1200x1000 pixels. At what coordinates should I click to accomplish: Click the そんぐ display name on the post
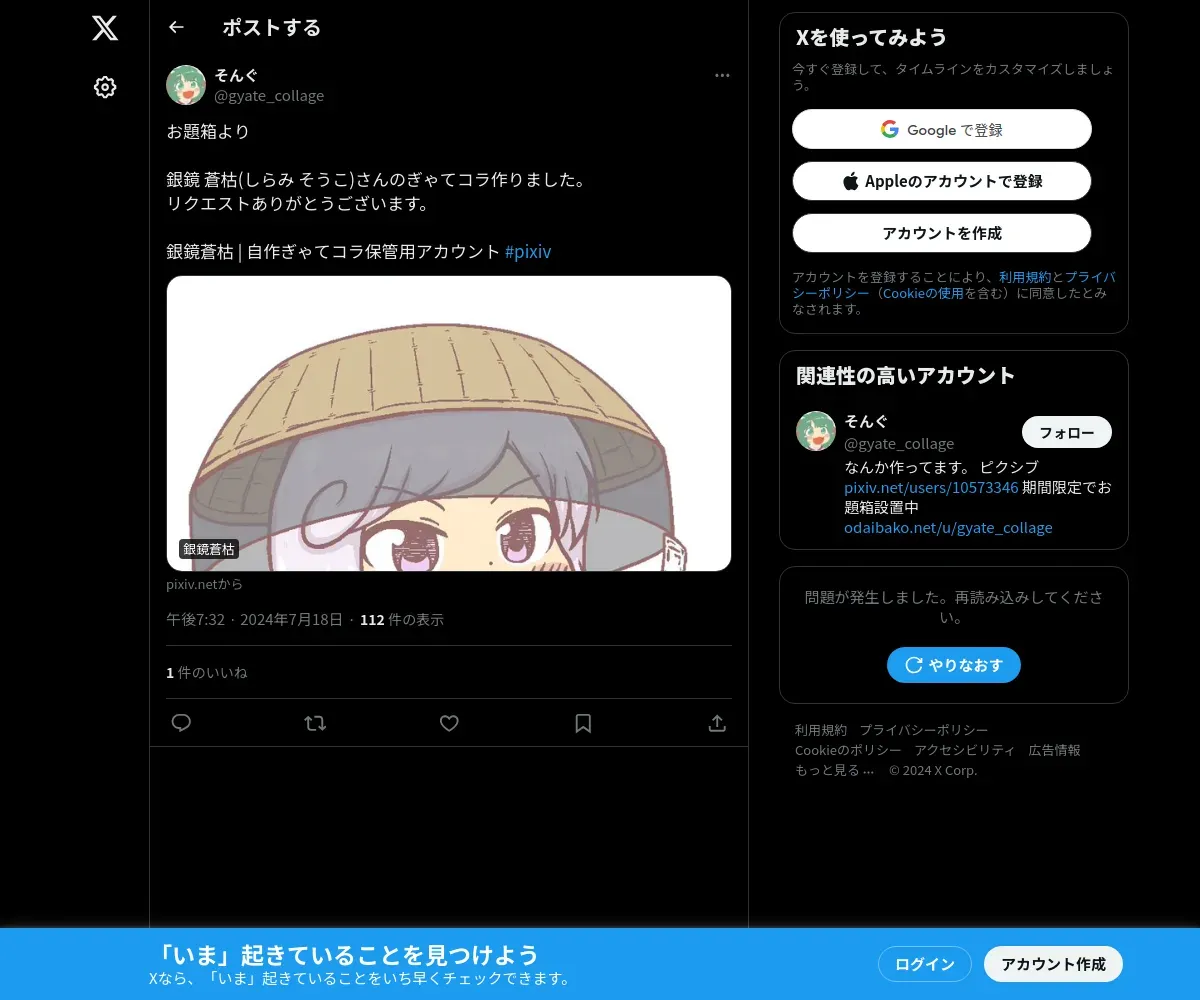point(236,75)
